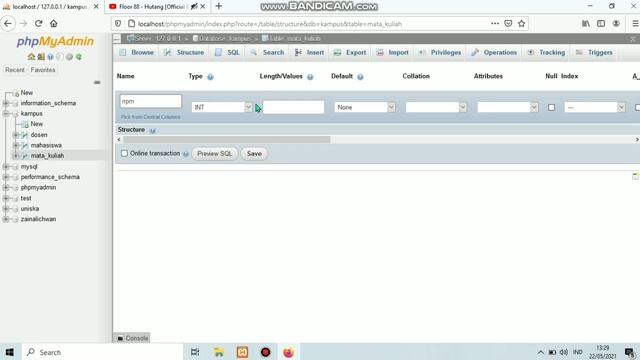
Task: Click the collapse-all icon in navigation panel
Action: (97, 82)
